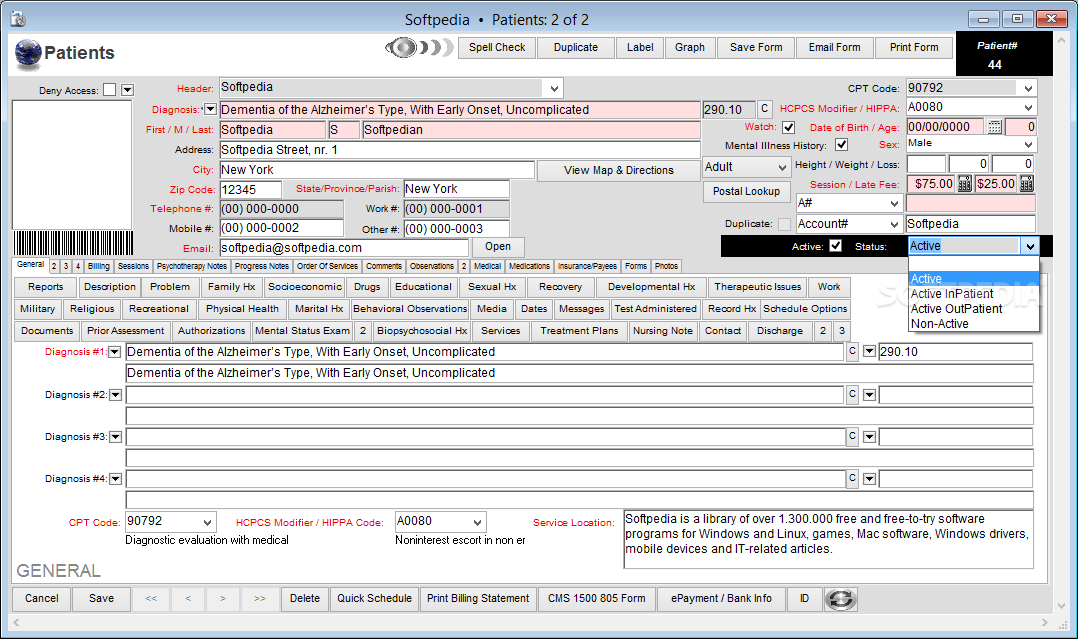Open the Header dropdown arrow
Image resolution: width=1078 pixels, height=639 pixels.
point(554,88)
